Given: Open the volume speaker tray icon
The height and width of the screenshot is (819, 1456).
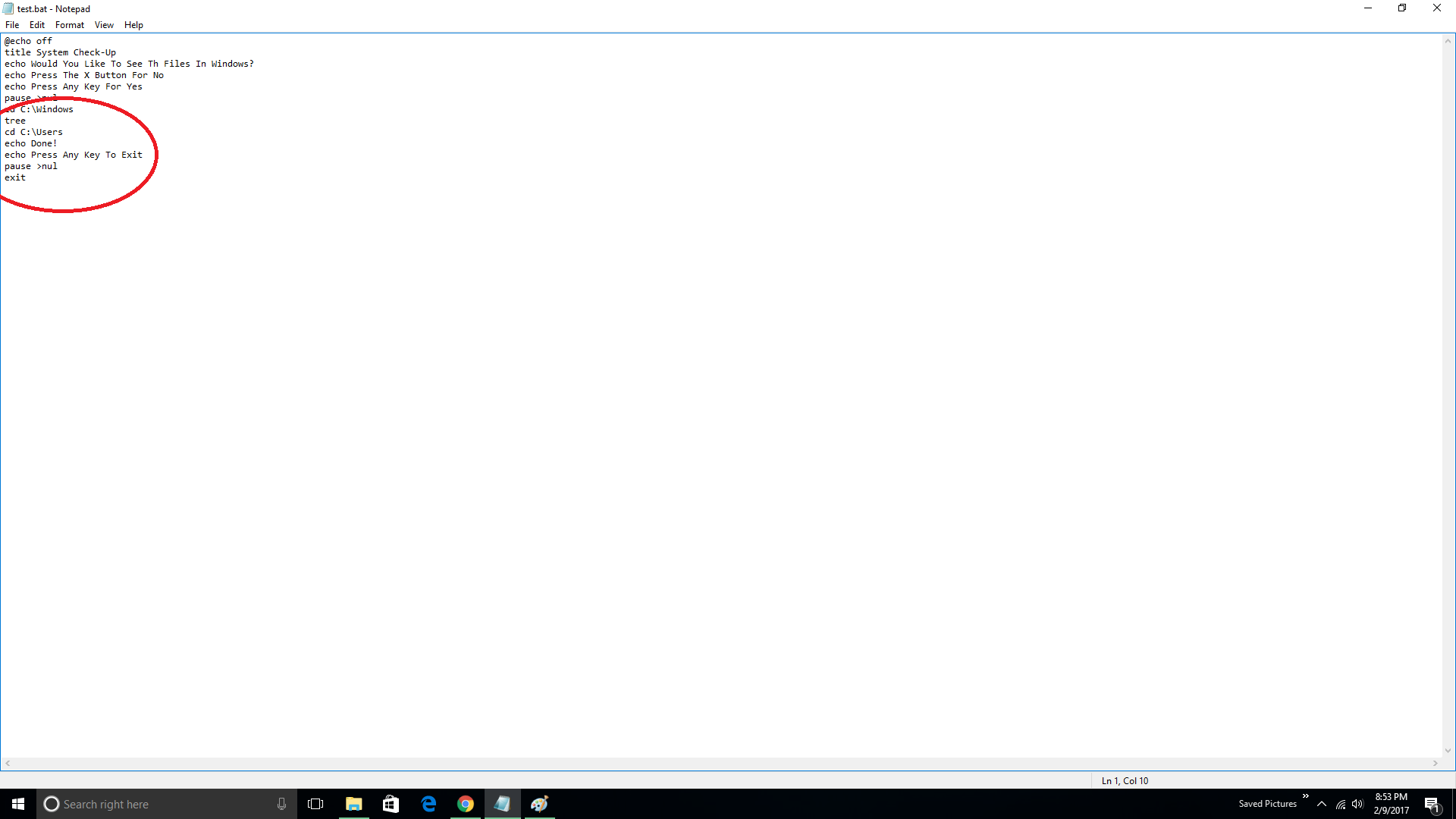Looking at the screenshot, I should 1357,804.
